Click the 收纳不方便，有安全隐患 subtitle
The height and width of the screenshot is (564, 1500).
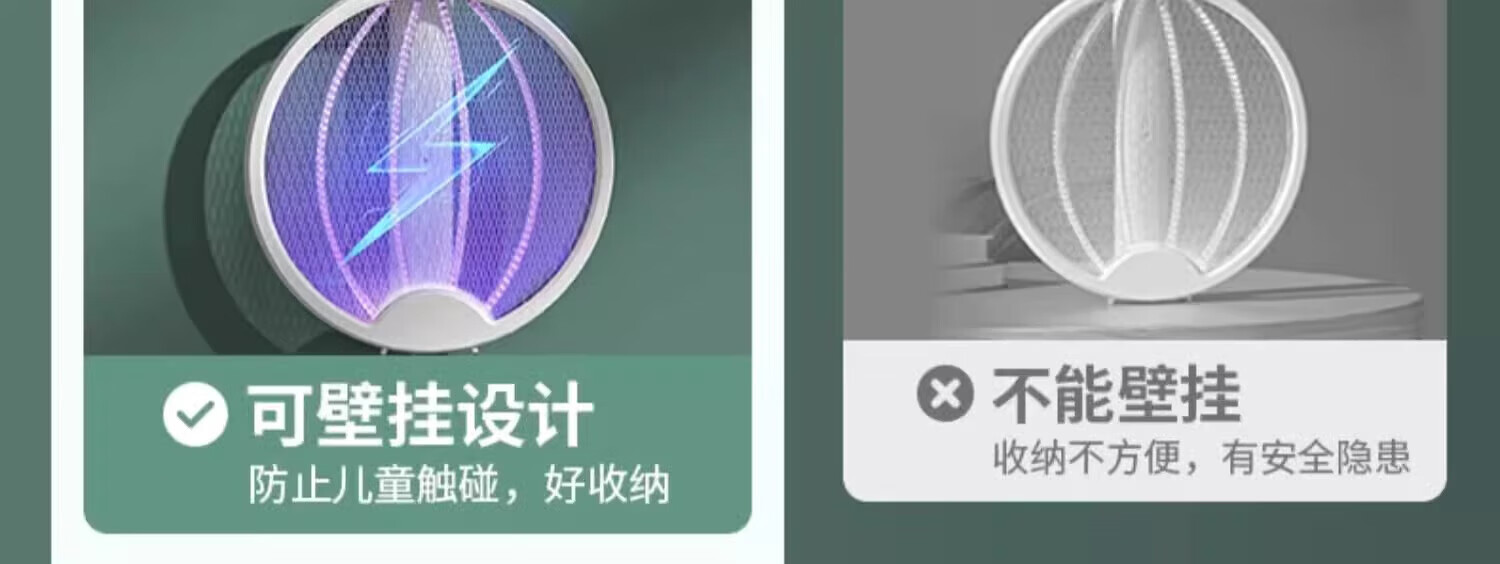pos(1201,457)
